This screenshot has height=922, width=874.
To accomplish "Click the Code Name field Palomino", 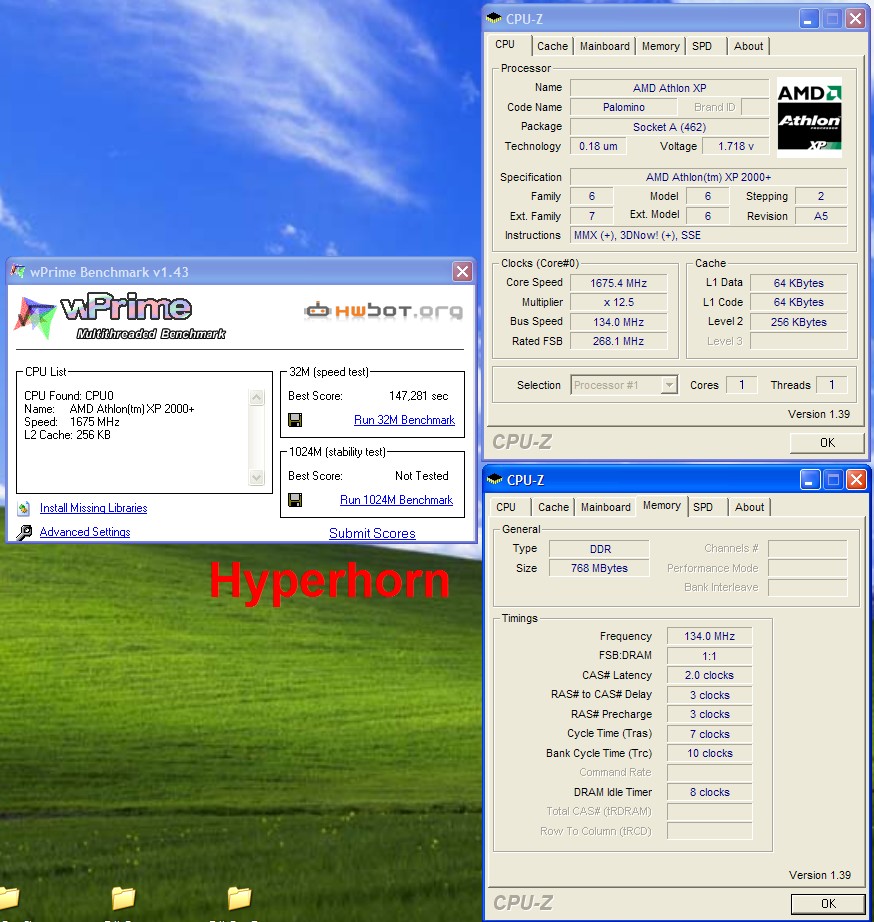I will tap(623, 107).
